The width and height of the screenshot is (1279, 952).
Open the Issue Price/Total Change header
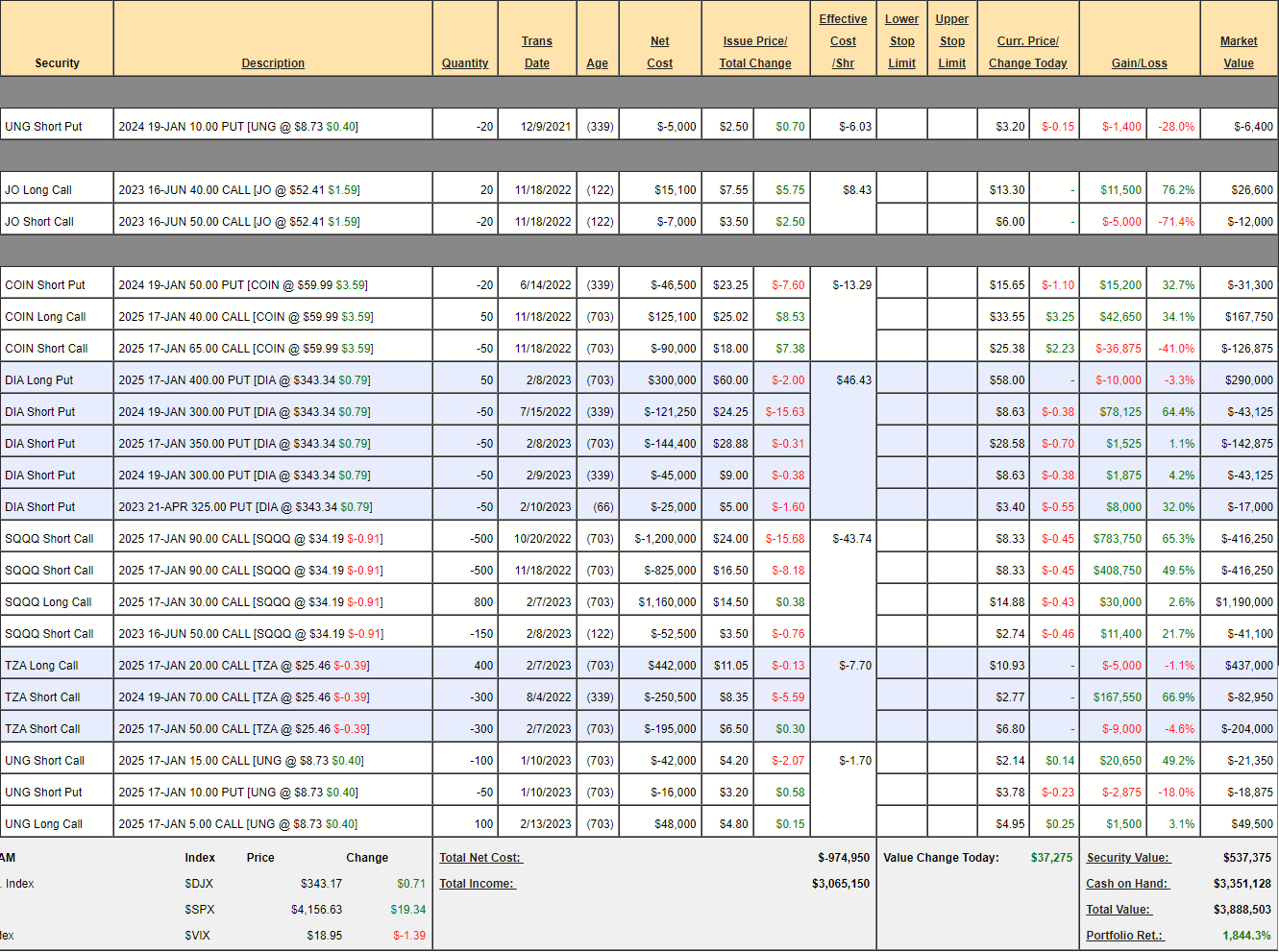pos(755,53)
